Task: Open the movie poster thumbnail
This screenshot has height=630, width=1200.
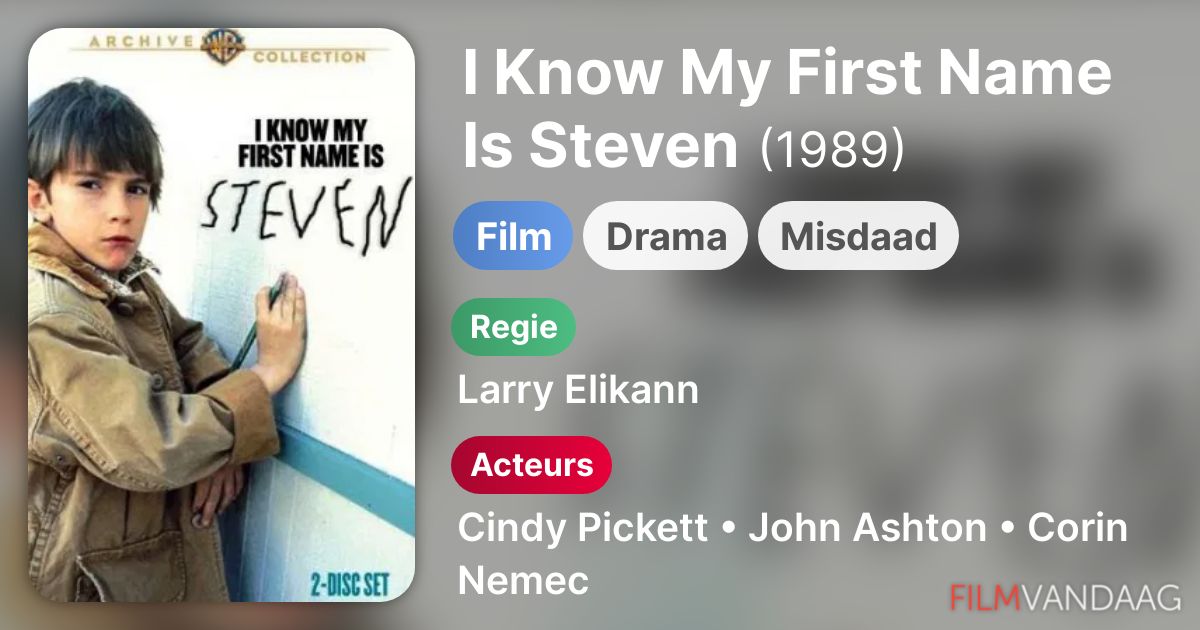Action: coord(222,315)
